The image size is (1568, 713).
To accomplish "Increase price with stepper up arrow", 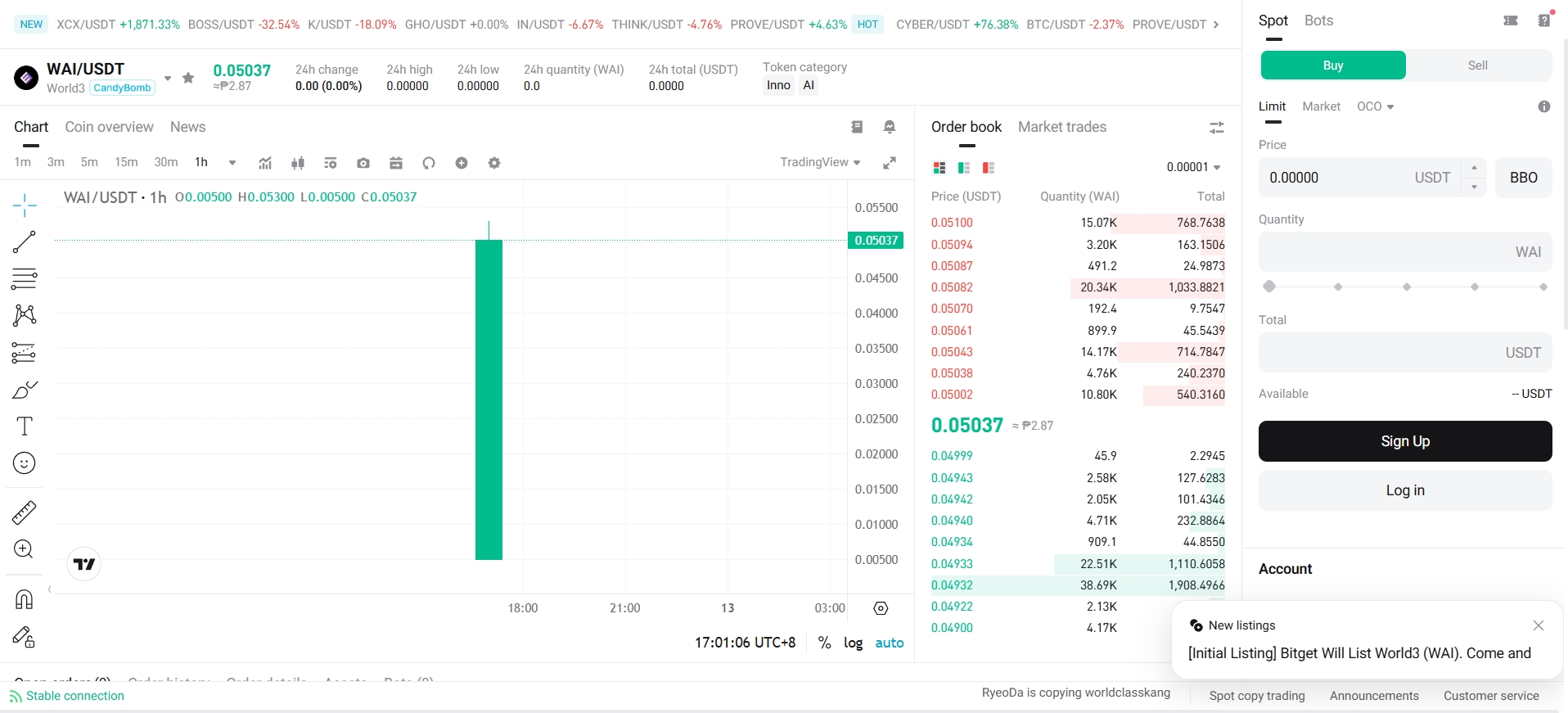I will coord(1474,168).
